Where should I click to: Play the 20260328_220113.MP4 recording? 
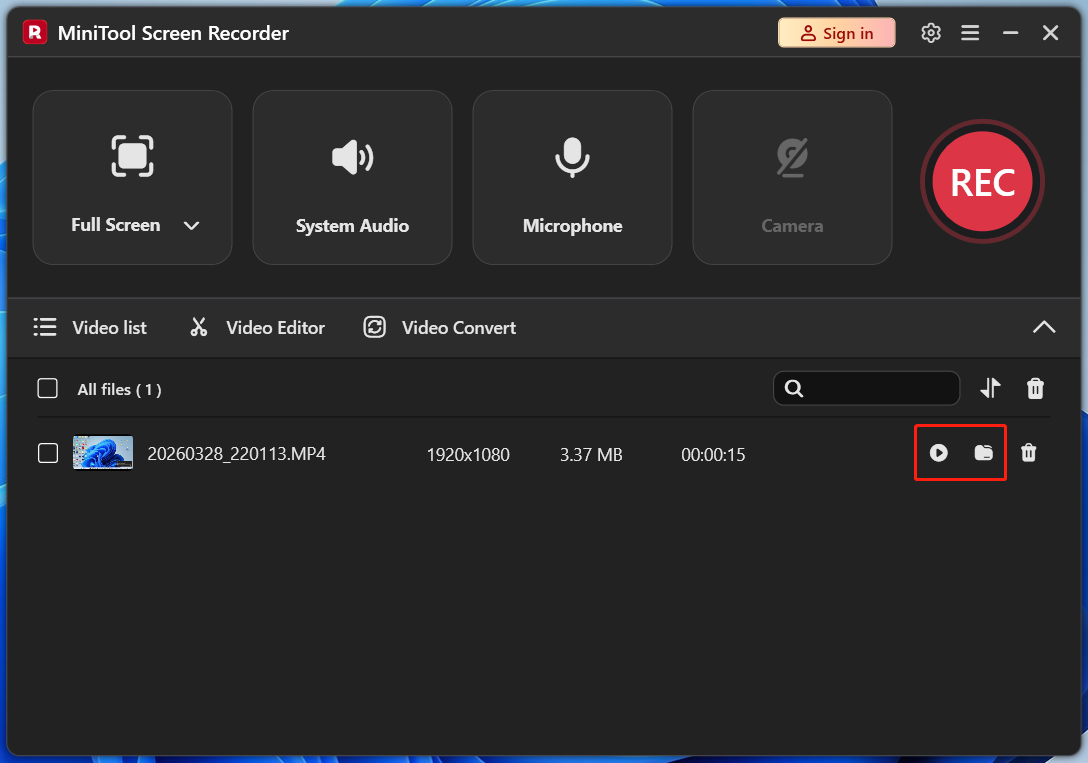[x=938, y=453]
